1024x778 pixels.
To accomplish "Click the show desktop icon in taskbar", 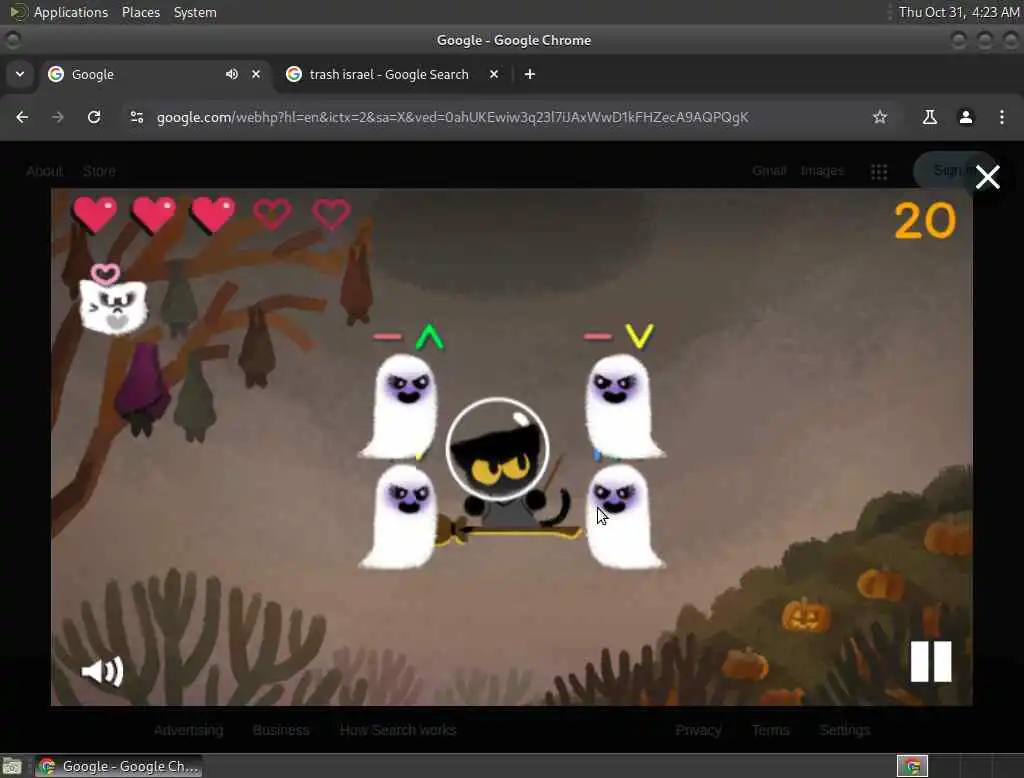I will (12, 766).
